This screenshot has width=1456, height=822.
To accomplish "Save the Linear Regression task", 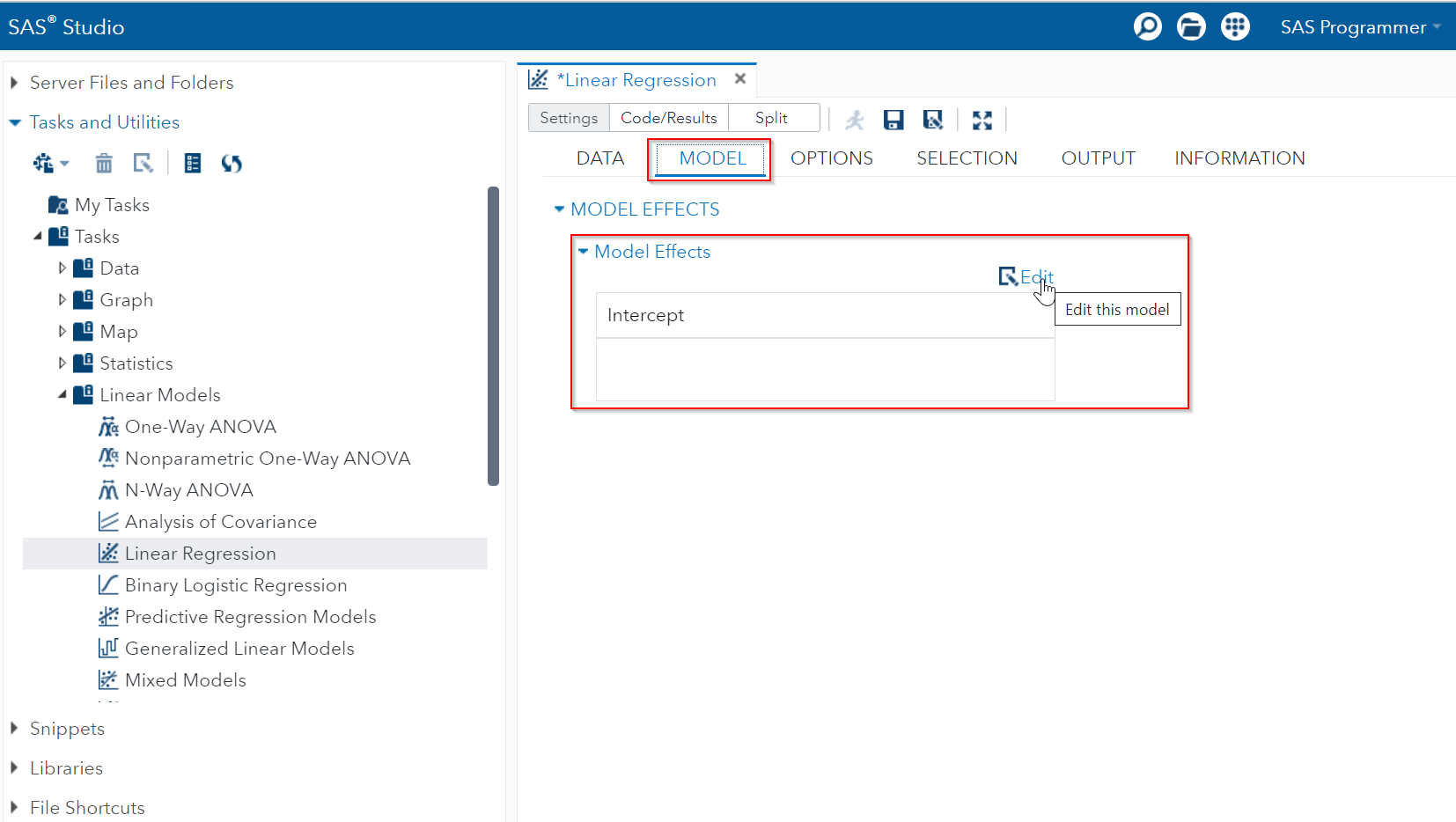I will [x=893, y=119].
